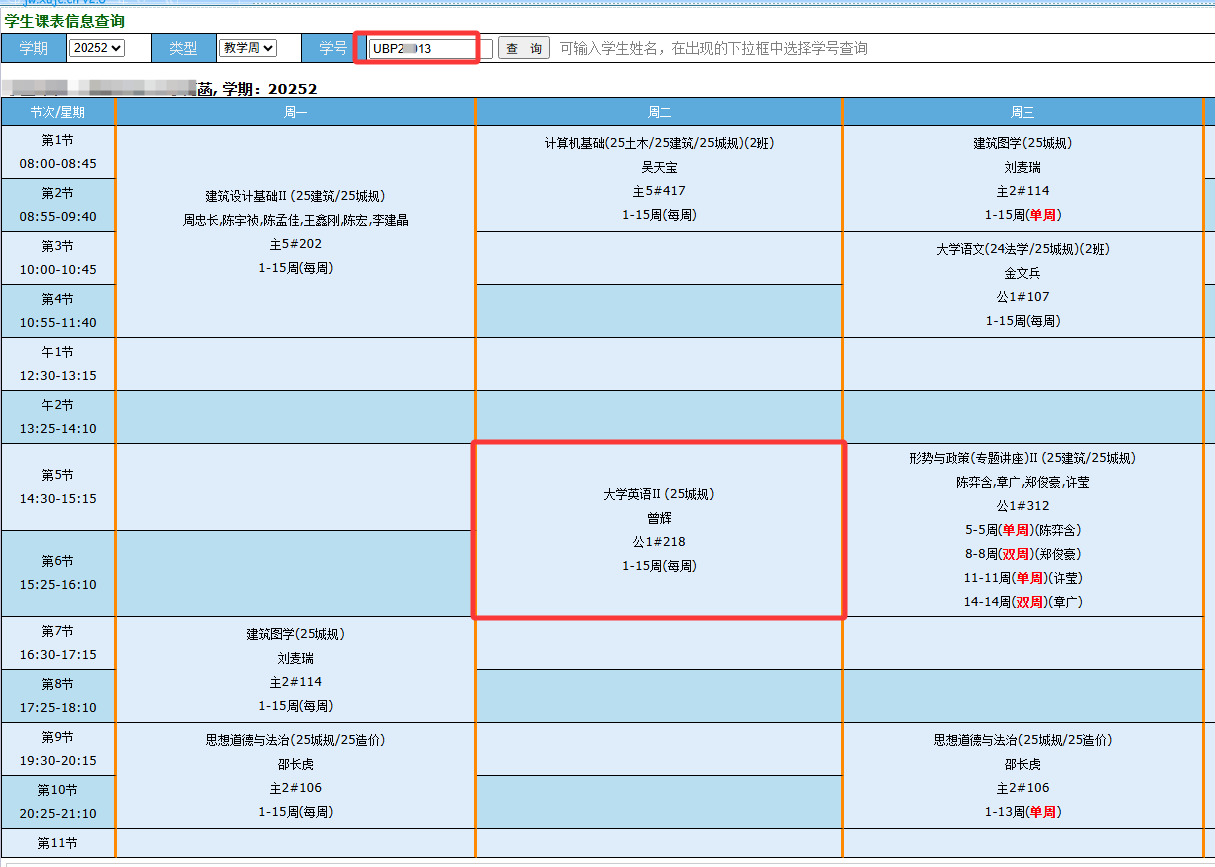Click the 节次/星期 corner header cell
This screenshot has width=1215, height=867.
point(58,112)
